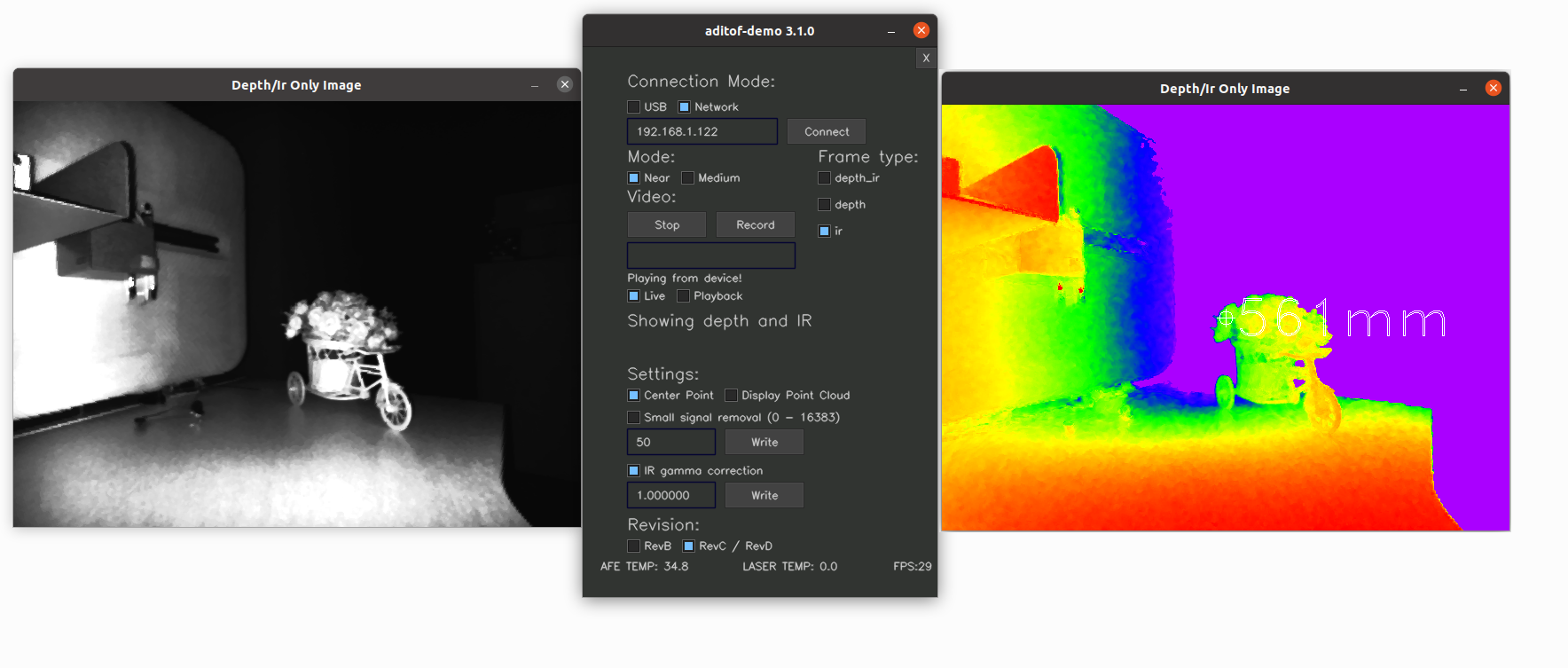Start recording with the Record button
The width and height of the screenshot is (1568, 668).
(x=756, y=224)
